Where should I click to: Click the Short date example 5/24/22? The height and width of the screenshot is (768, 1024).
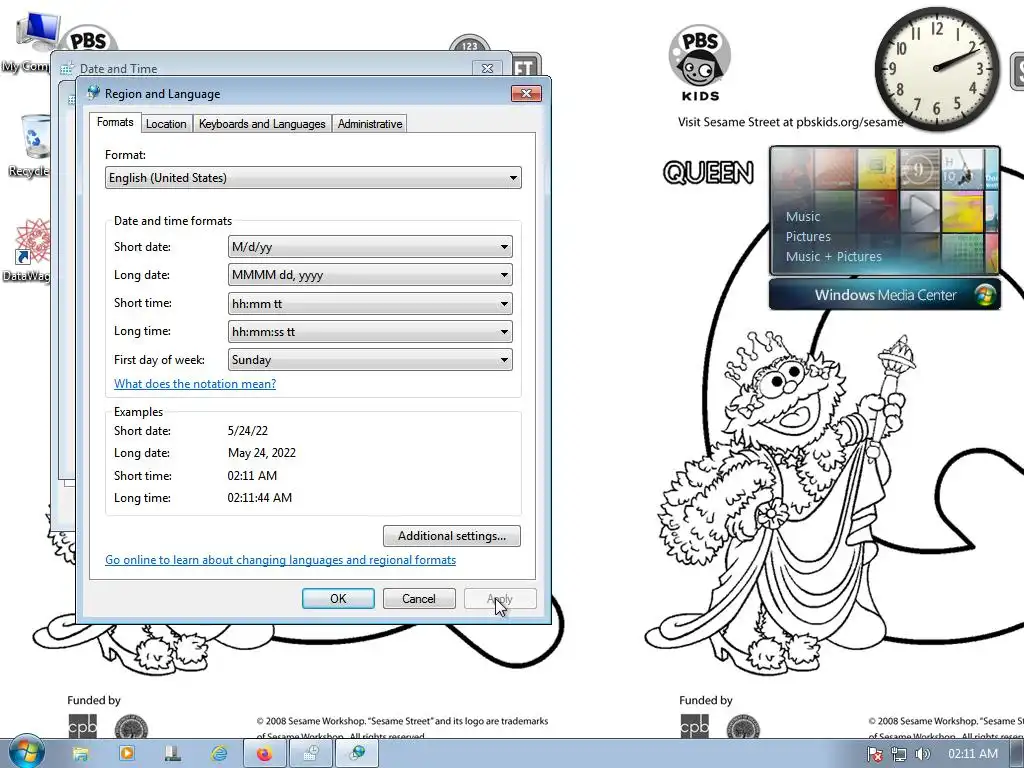click(248, 431)
